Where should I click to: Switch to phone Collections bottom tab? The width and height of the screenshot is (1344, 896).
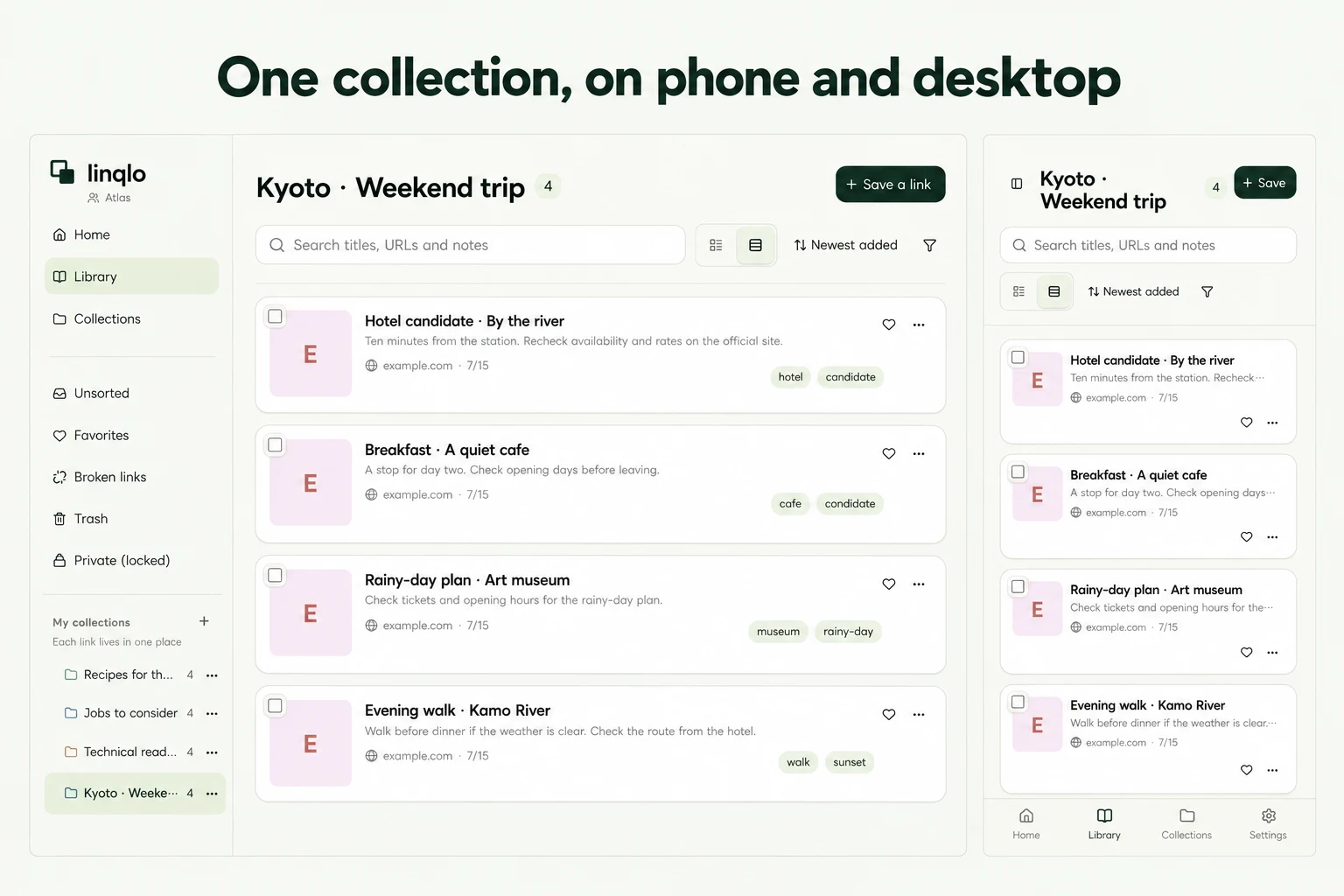pyautogui.click(x=1186, y=823)
